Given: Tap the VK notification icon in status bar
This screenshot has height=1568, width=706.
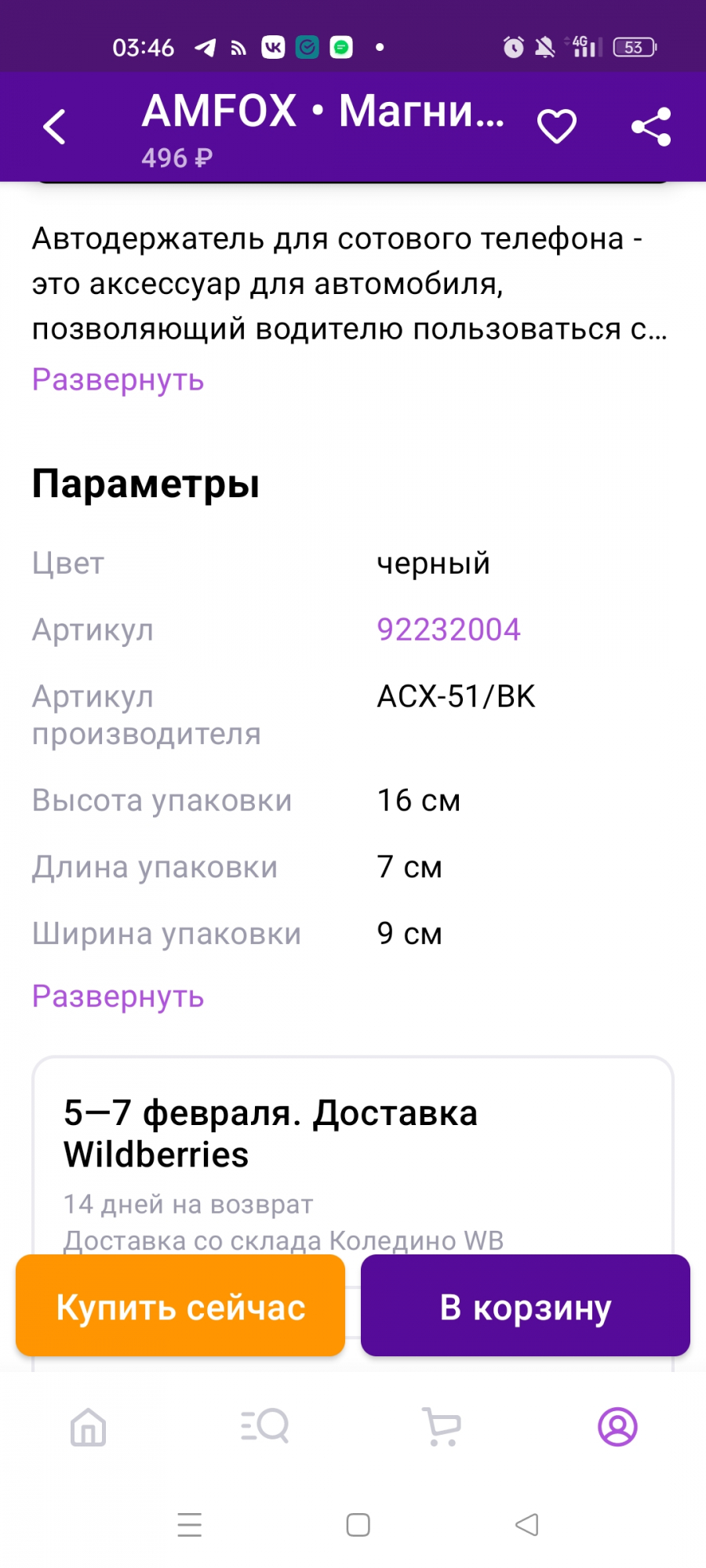Looking at the screenshot, I should click(x=273, y=48).
